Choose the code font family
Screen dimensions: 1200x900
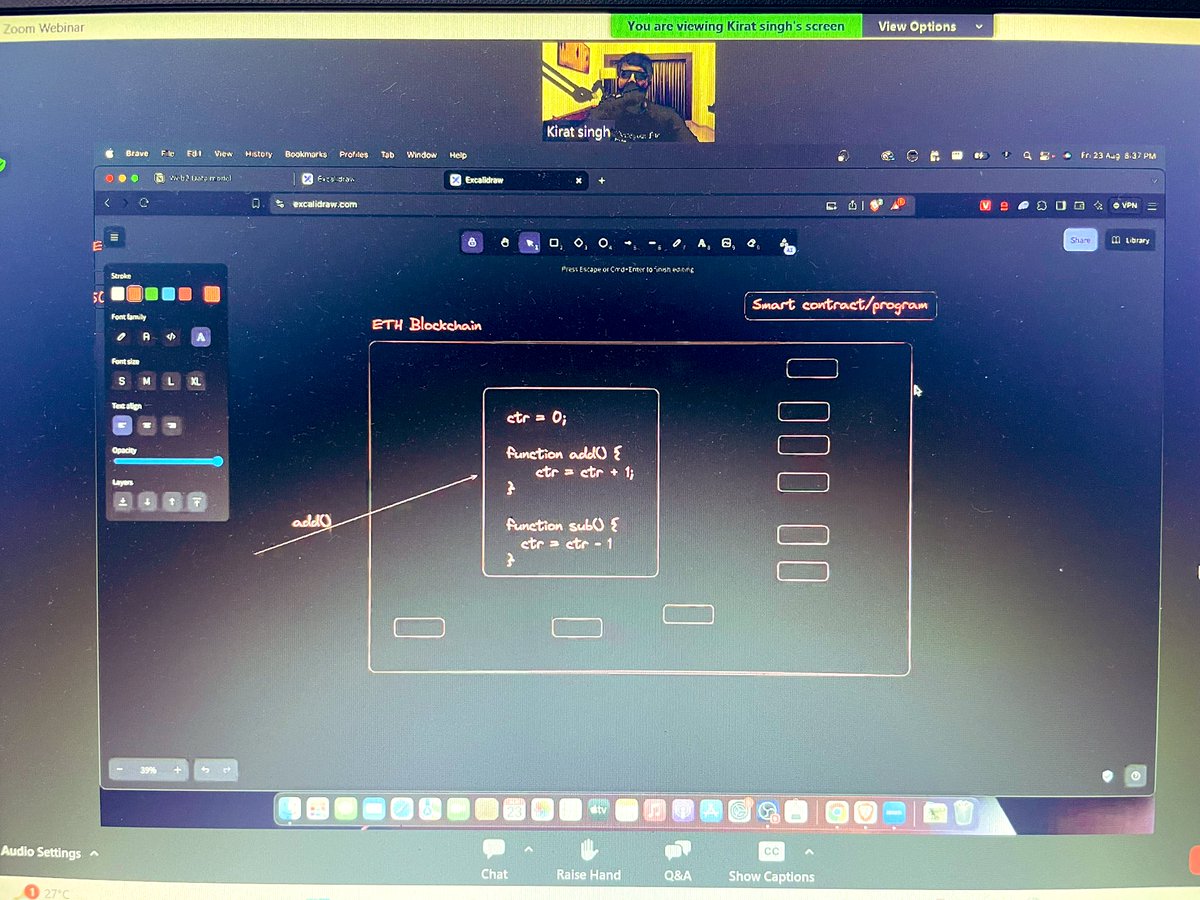point(171,337)
